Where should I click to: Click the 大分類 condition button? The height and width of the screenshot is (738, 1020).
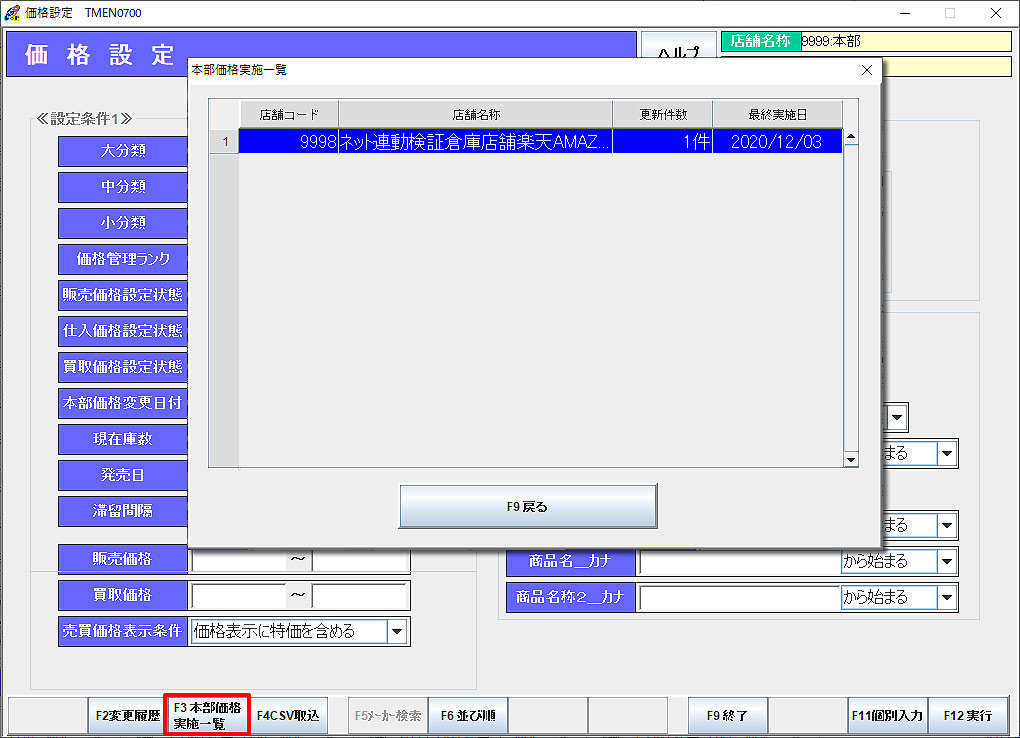(123, 151)
